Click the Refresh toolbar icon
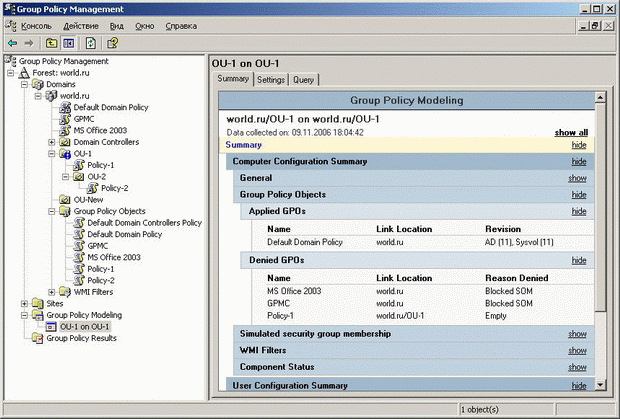This screenshot has width=620, height=419. pos(90,43)
